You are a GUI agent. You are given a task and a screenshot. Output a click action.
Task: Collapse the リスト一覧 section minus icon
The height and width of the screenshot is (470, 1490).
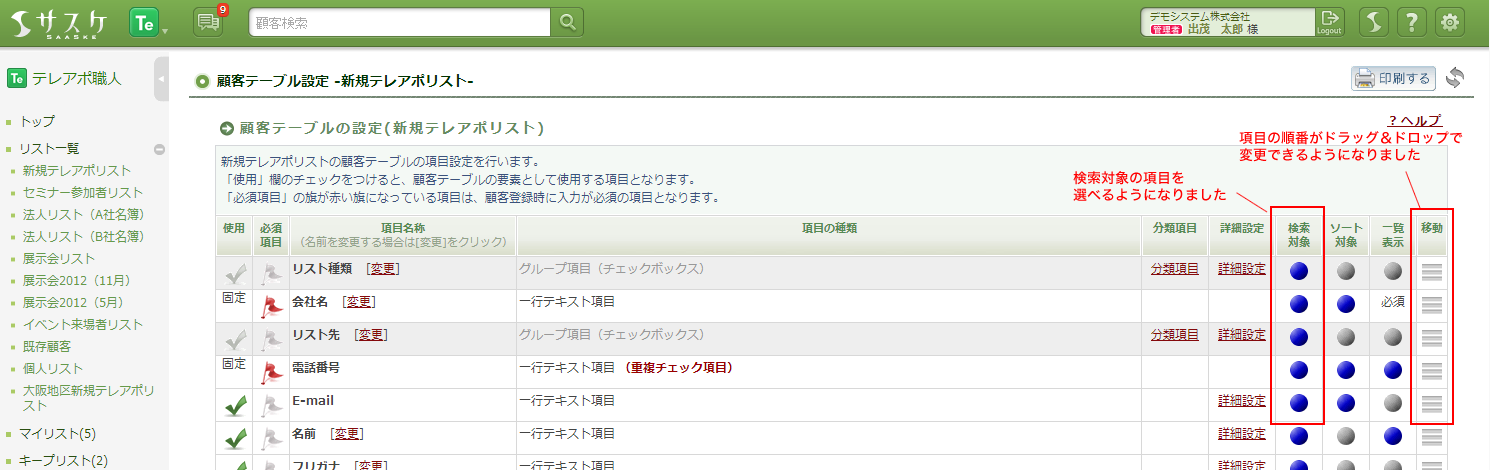tap(159, 149)
